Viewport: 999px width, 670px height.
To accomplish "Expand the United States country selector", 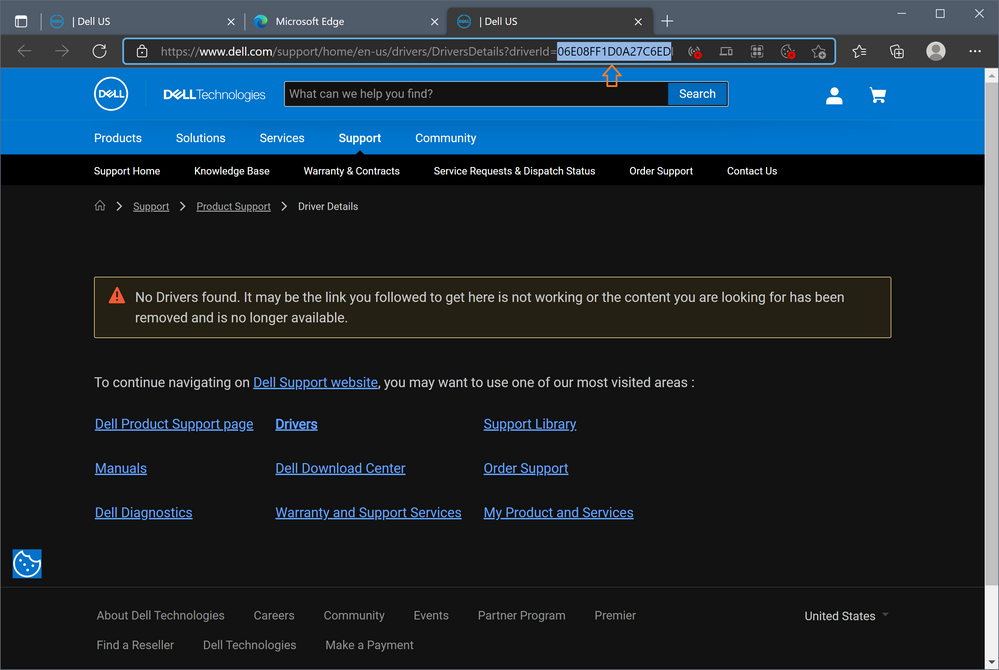I will (x=846, y=616).
